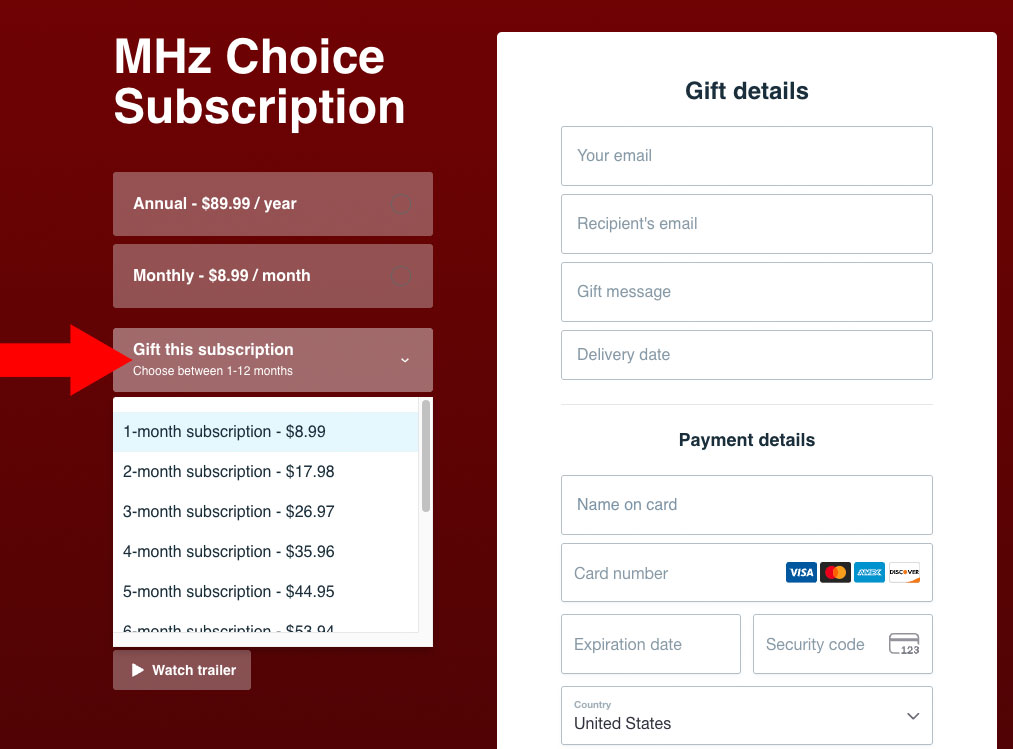The height and width of the screenshot is (749, 1013).
Task: Choose 2-month subscription - $17.98 option
Action: (266, 472)
